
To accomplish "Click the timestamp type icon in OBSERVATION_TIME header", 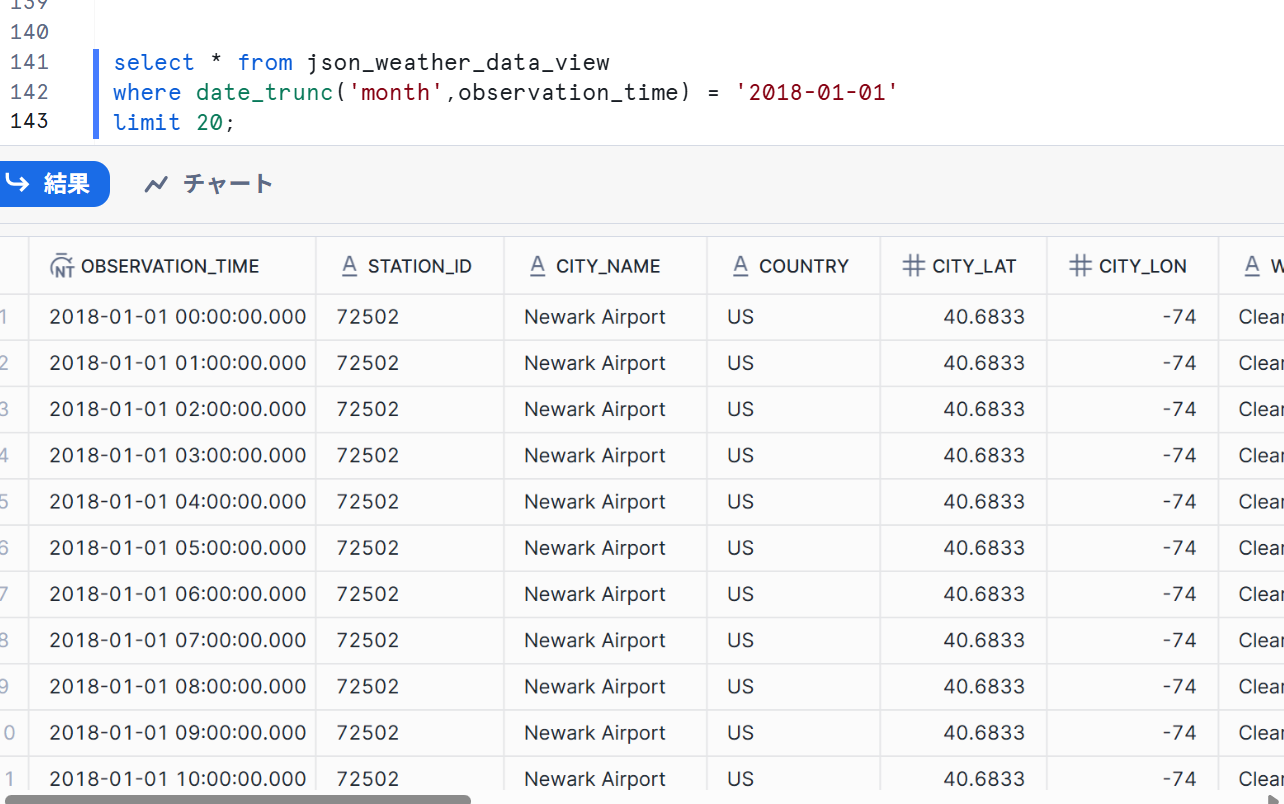I will coord(62,266).
